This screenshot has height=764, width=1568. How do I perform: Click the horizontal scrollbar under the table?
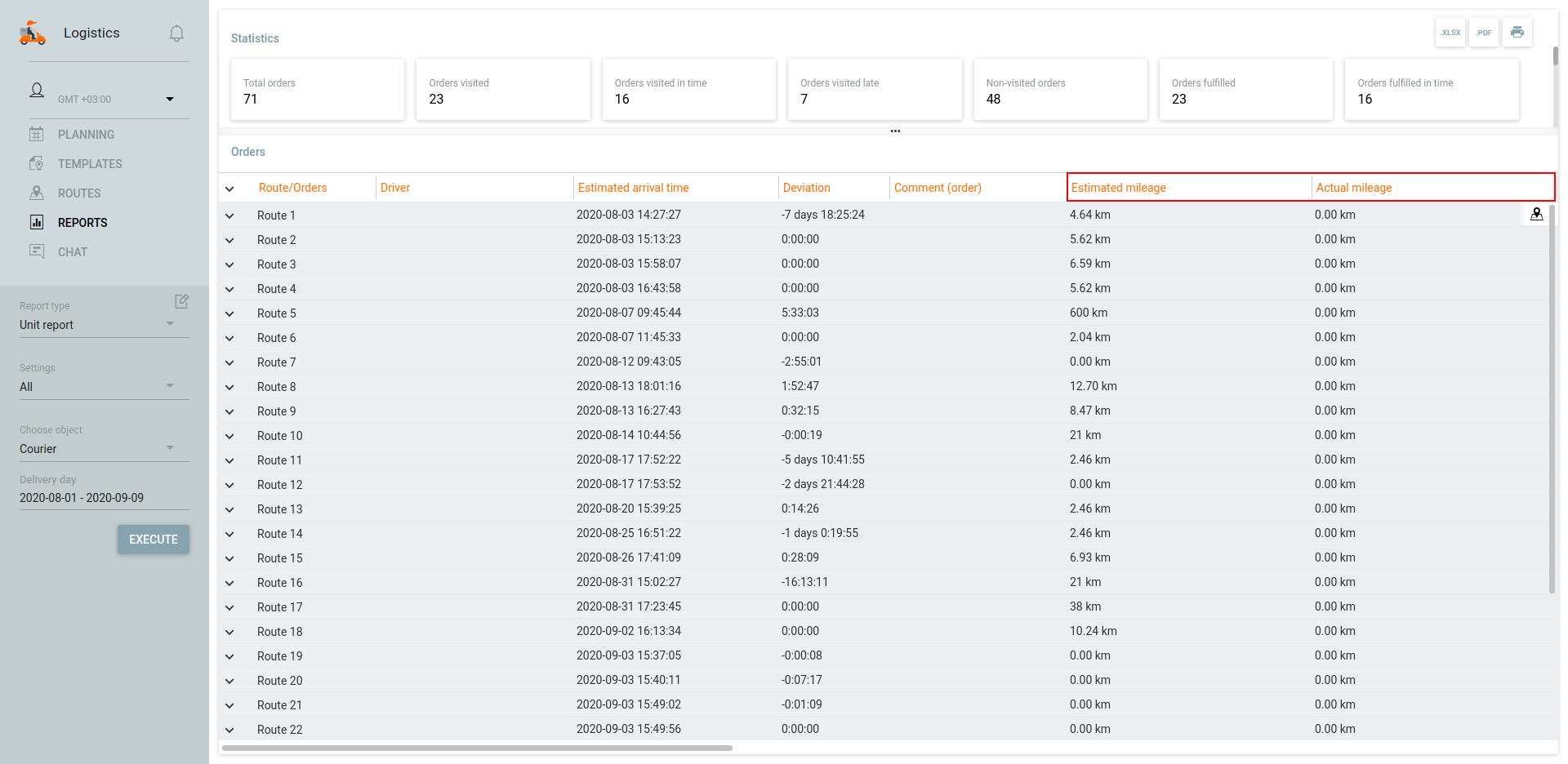pos(477,748)
